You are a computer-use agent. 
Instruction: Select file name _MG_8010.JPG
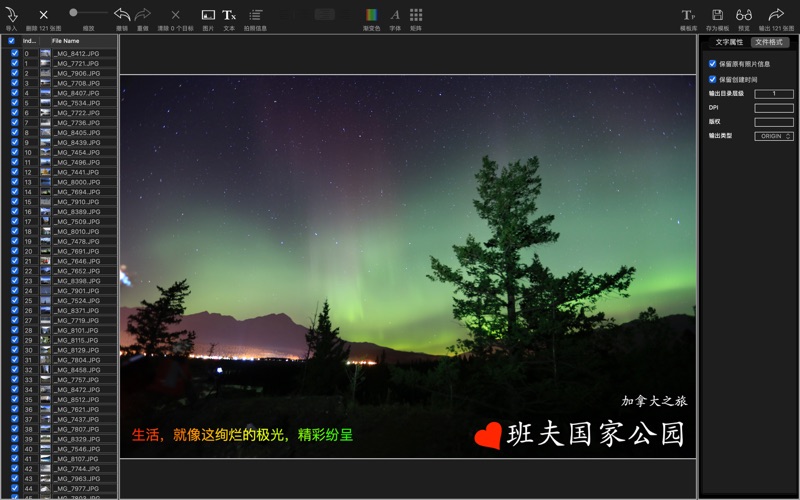coord(77,231)
